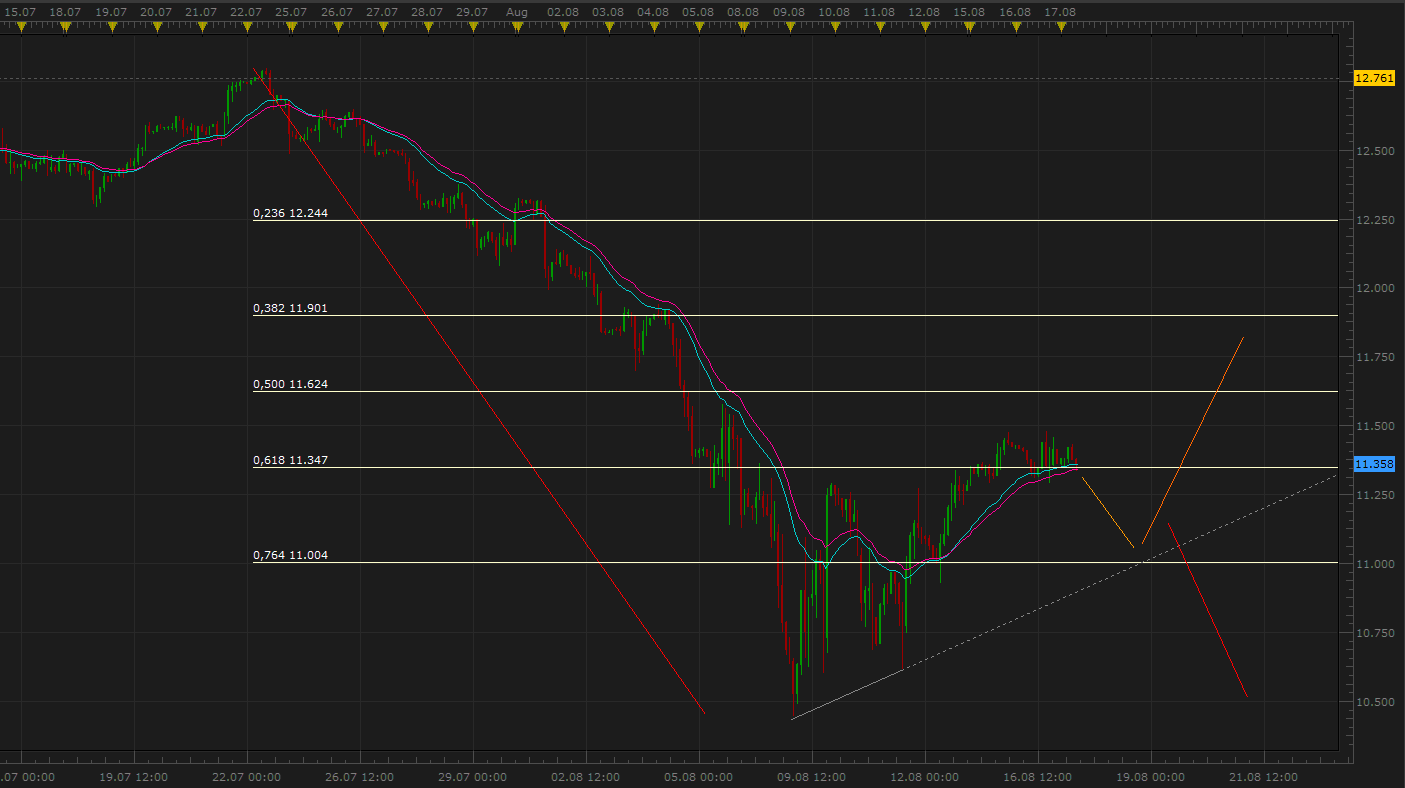Click the yellow 12.761 price tag
Image resolution: width=1405 pixels, height=788 pixels.
coord(1372,78)
